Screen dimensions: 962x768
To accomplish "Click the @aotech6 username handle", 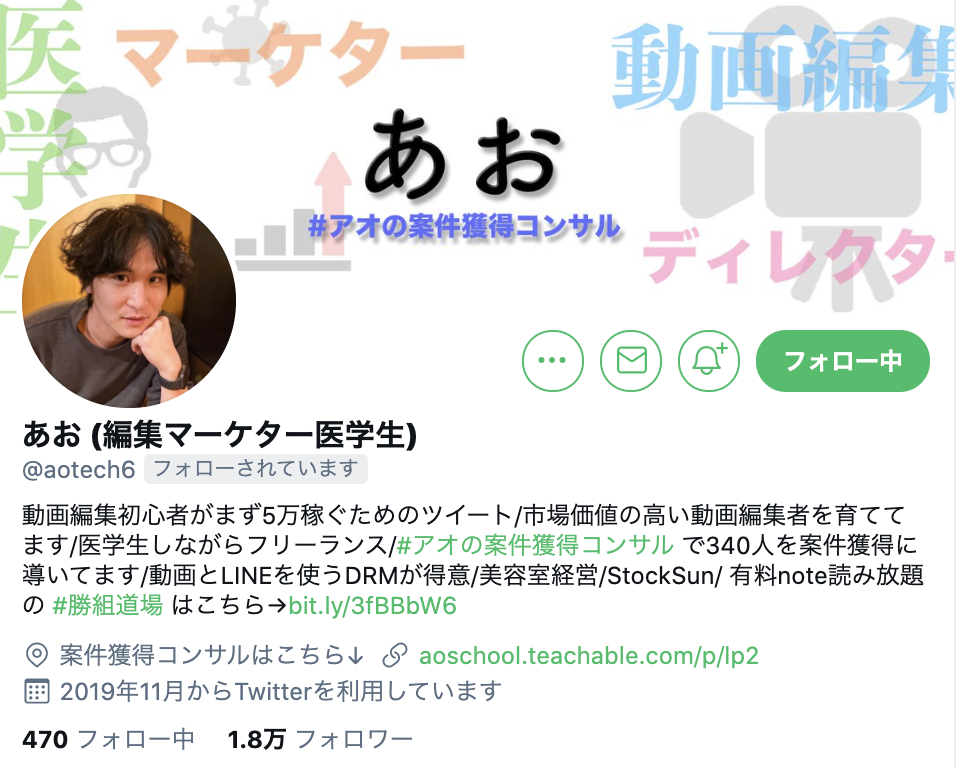I will (x=79, y=470).
